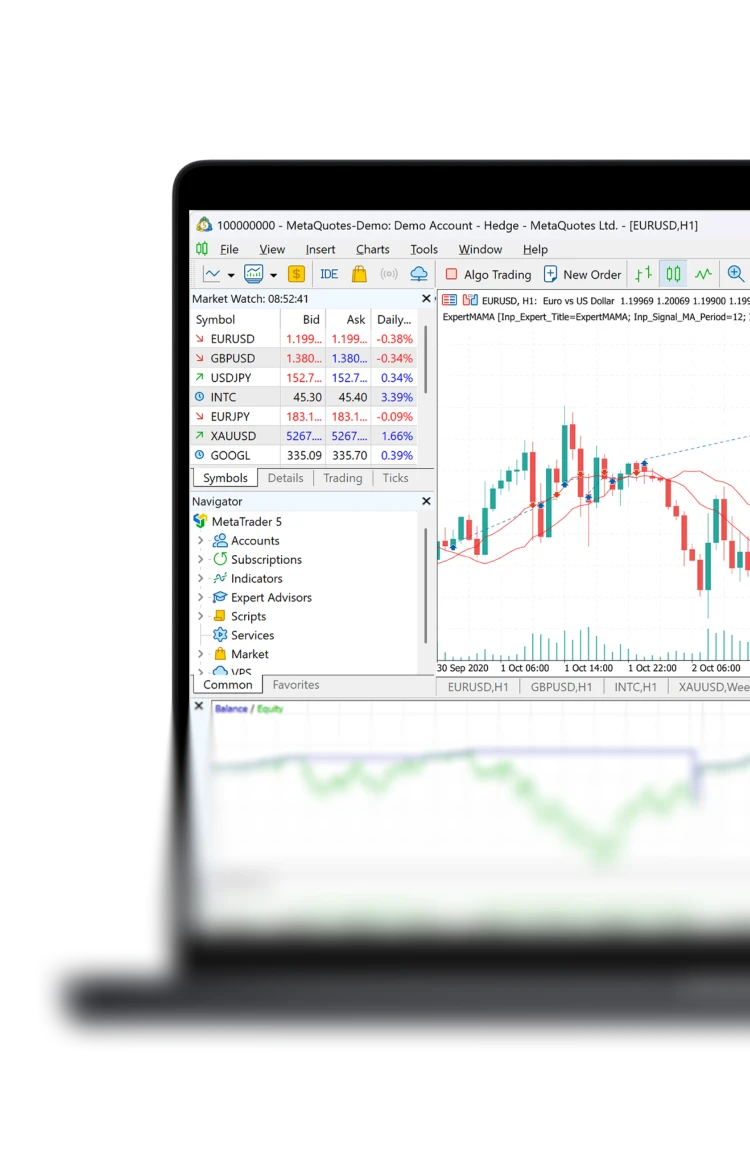The image size is (750, 1172).
Task: Click the Accounts people icon
Action: point(220,540)
